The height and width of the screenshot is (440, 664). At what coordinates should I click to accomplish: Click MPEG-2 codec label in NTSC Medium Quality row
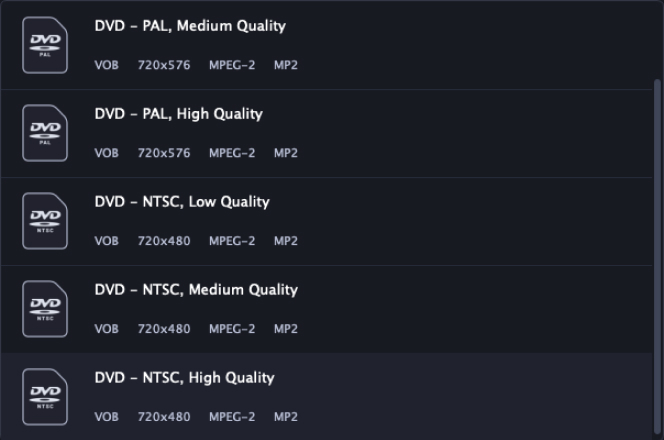point(232,329)
